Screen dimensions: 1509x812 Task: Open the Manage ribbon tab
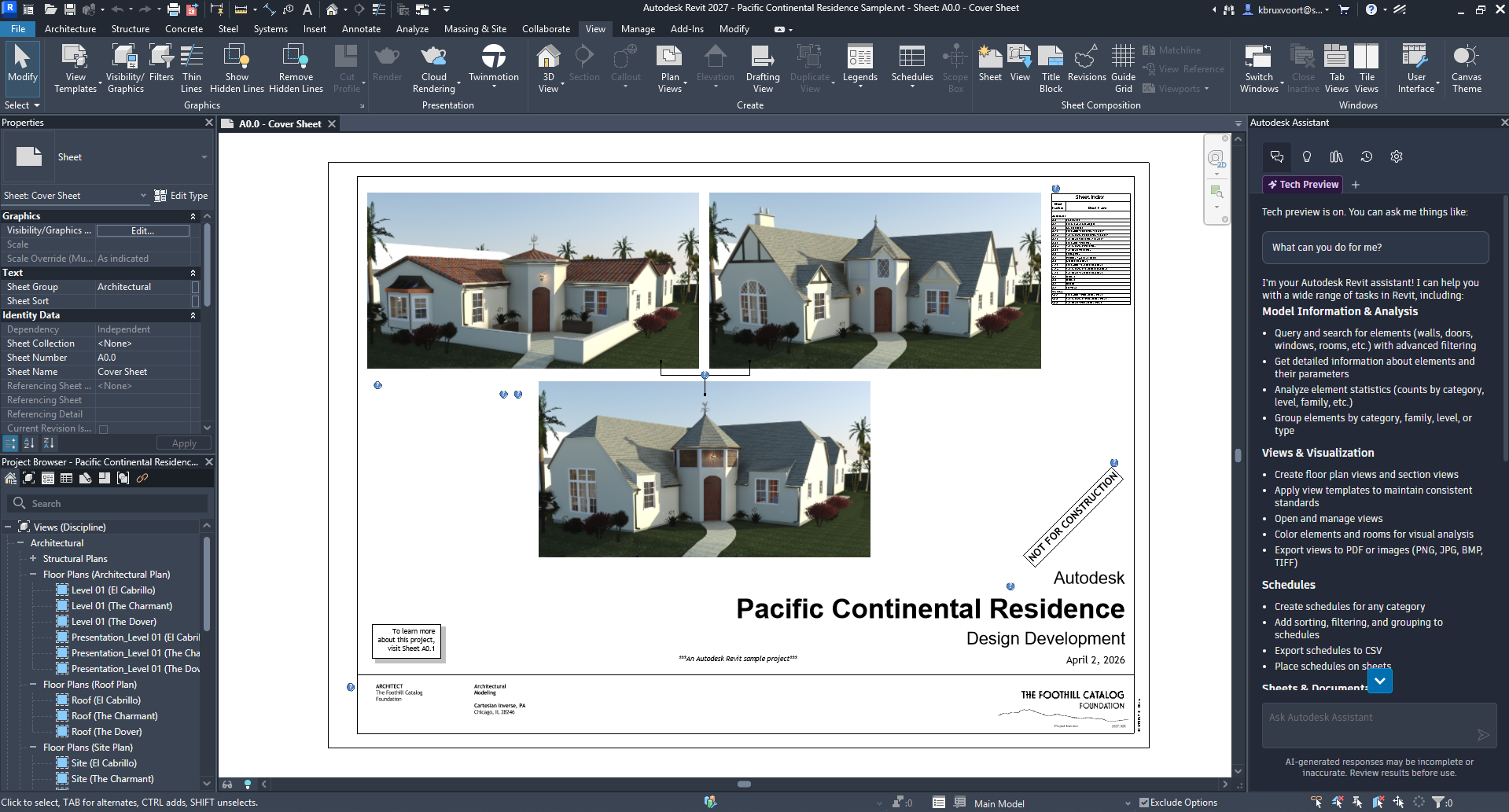click(x=637, y=29)
